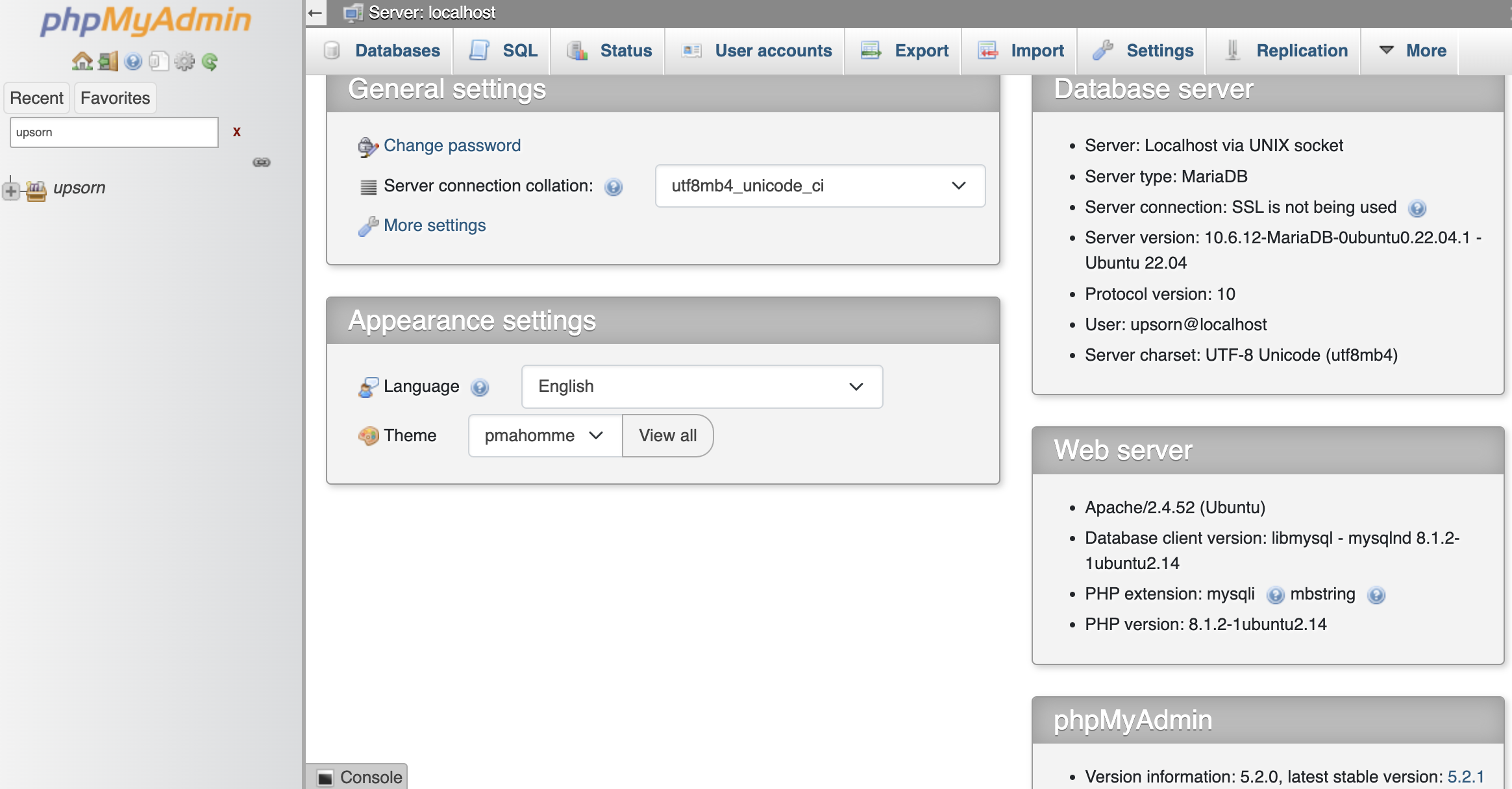The image size is (1512, 789).
Task: Click the Language people icon
Action: (368, 387)
